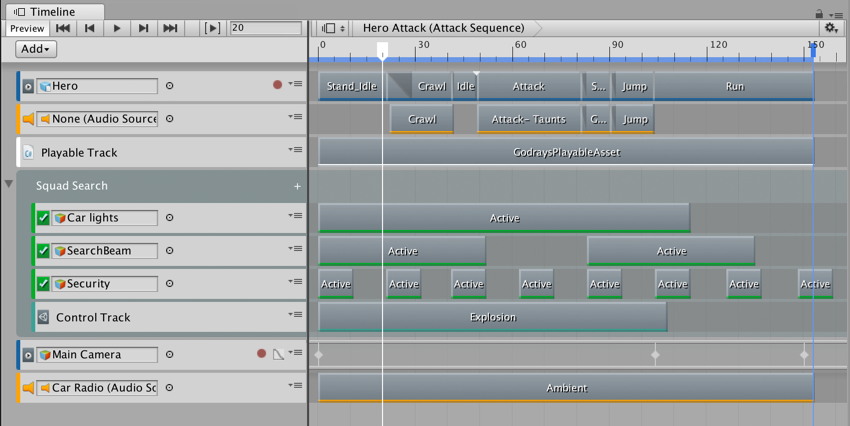Click the last Main Camera keyframe diamond

click(x=804, y=355)
